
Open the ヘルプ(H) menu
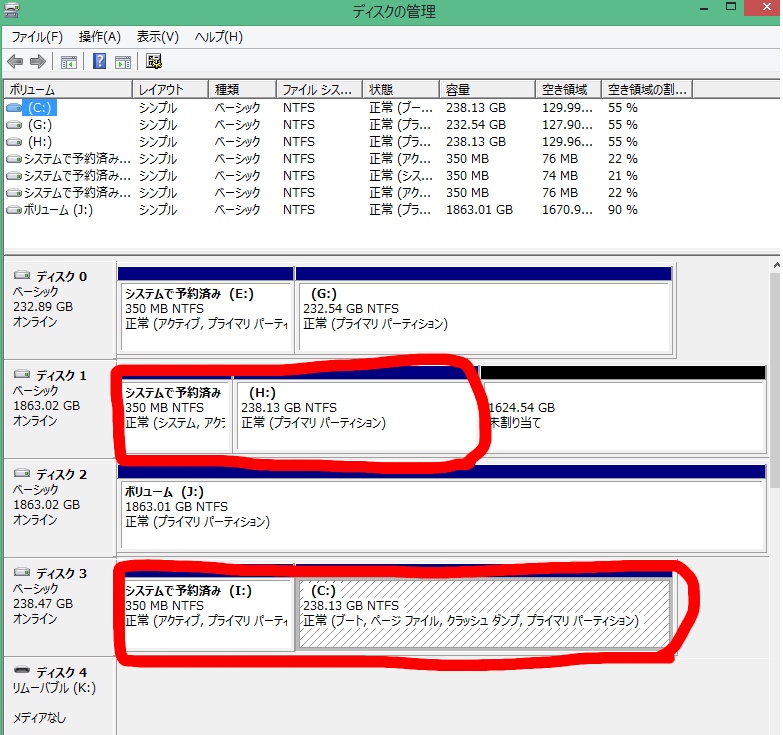click(218, 37)
